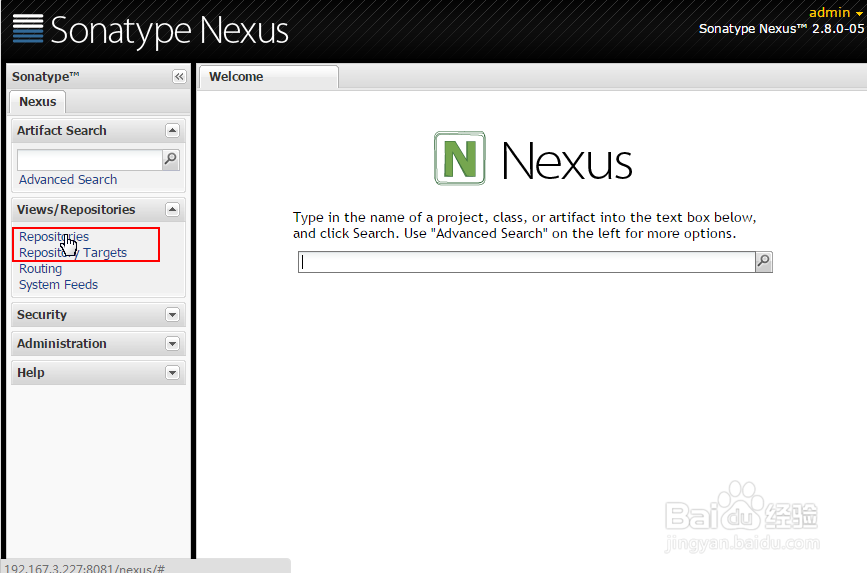867x573 pixels.
Task: Click the Sonatype Nexus 2.8.0-05 version text
Action: (x=781, y=29)
